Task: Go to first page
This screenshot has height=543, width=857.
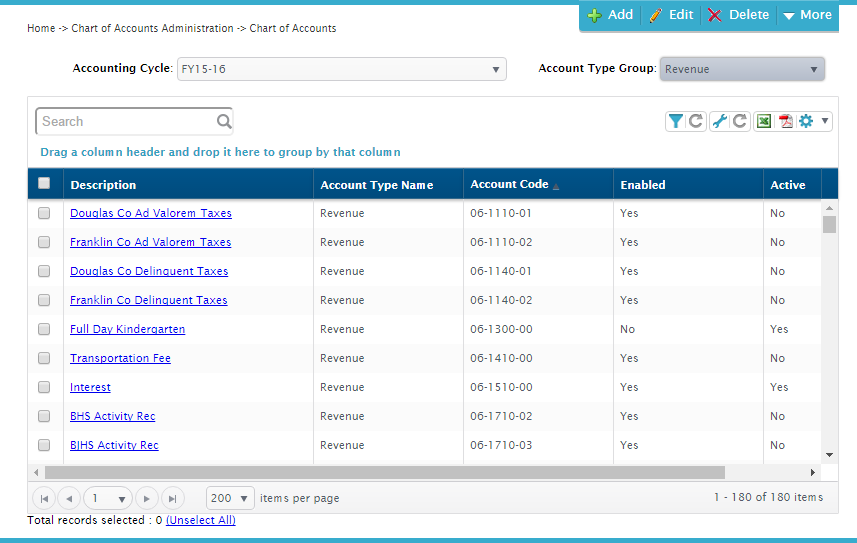Action: (x=44, y=498)
